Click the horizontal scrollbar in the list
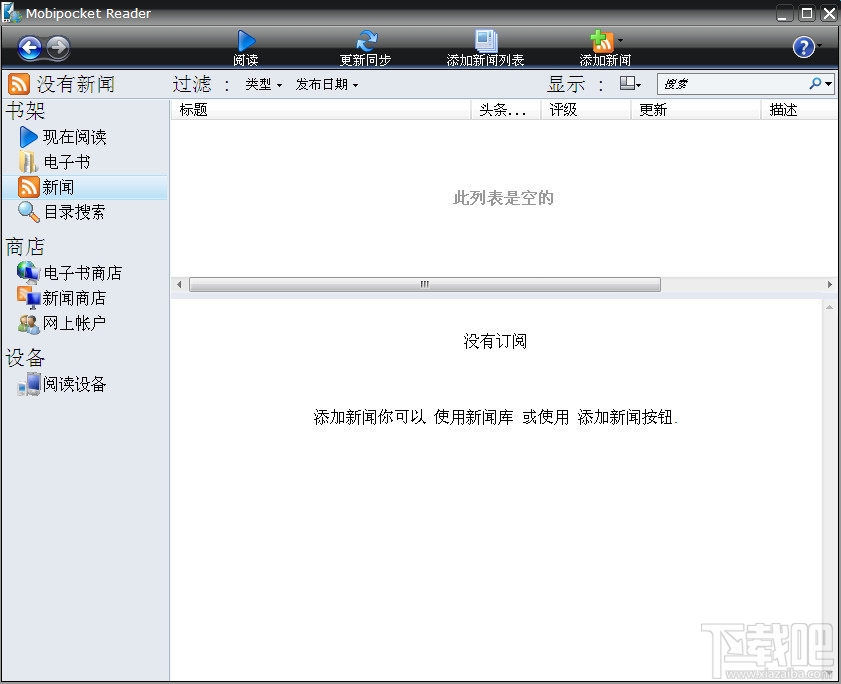This screenshot has height=684, width=841. 424,284
